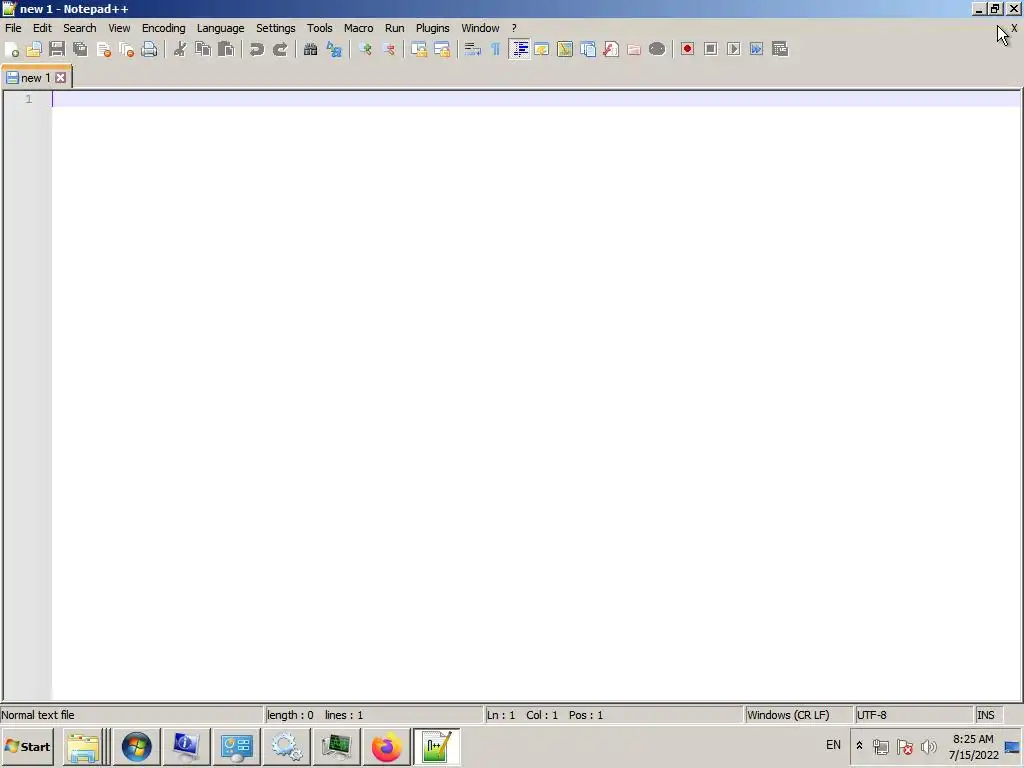Viewport: 1024px width, 768px height.
Task: Open the Define your language icon
Action: coord(541,50)
